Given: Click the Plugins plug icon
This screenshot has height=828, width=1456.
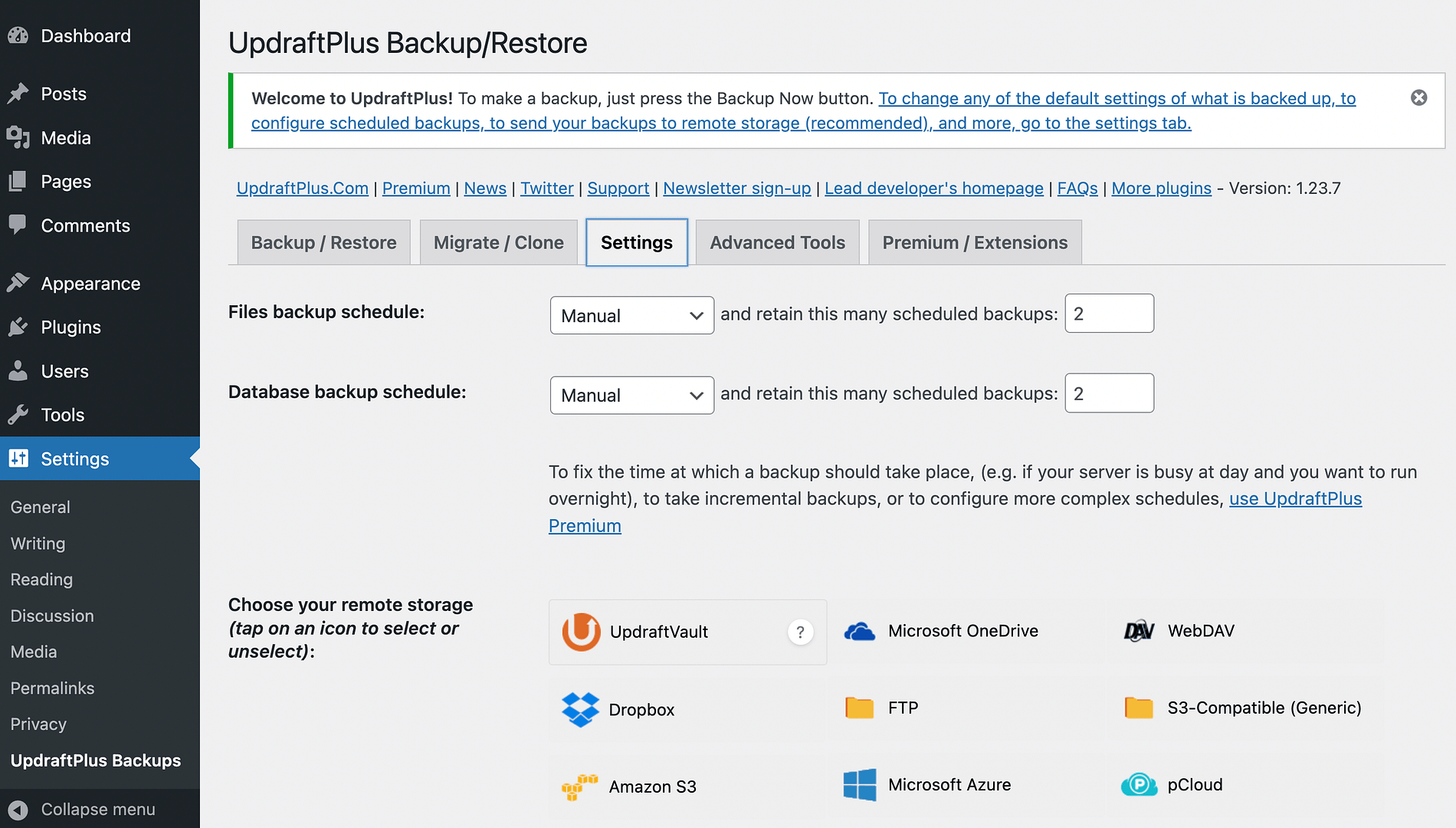Looking at the screenshot, I should point(18,327).
